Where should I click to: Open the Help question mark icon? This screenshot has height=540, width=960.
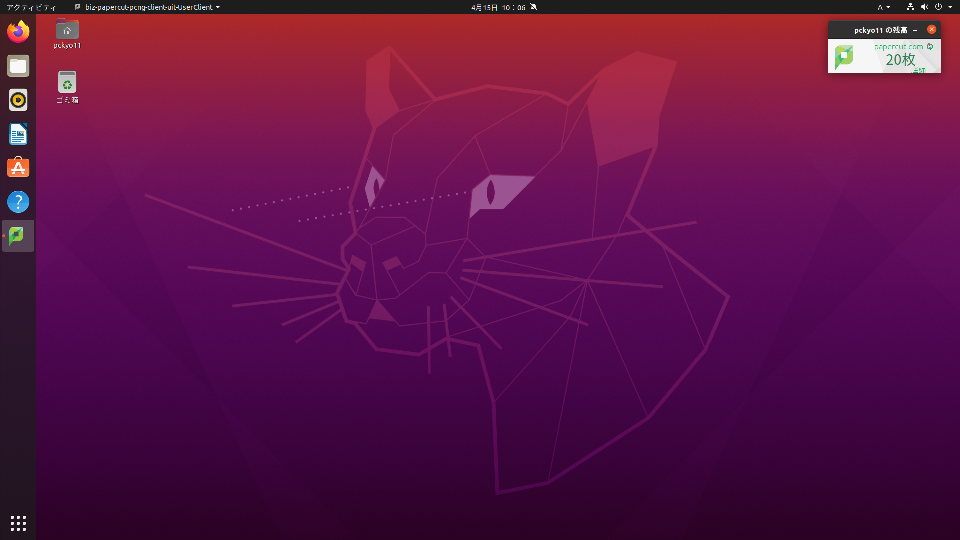[18, 201]
